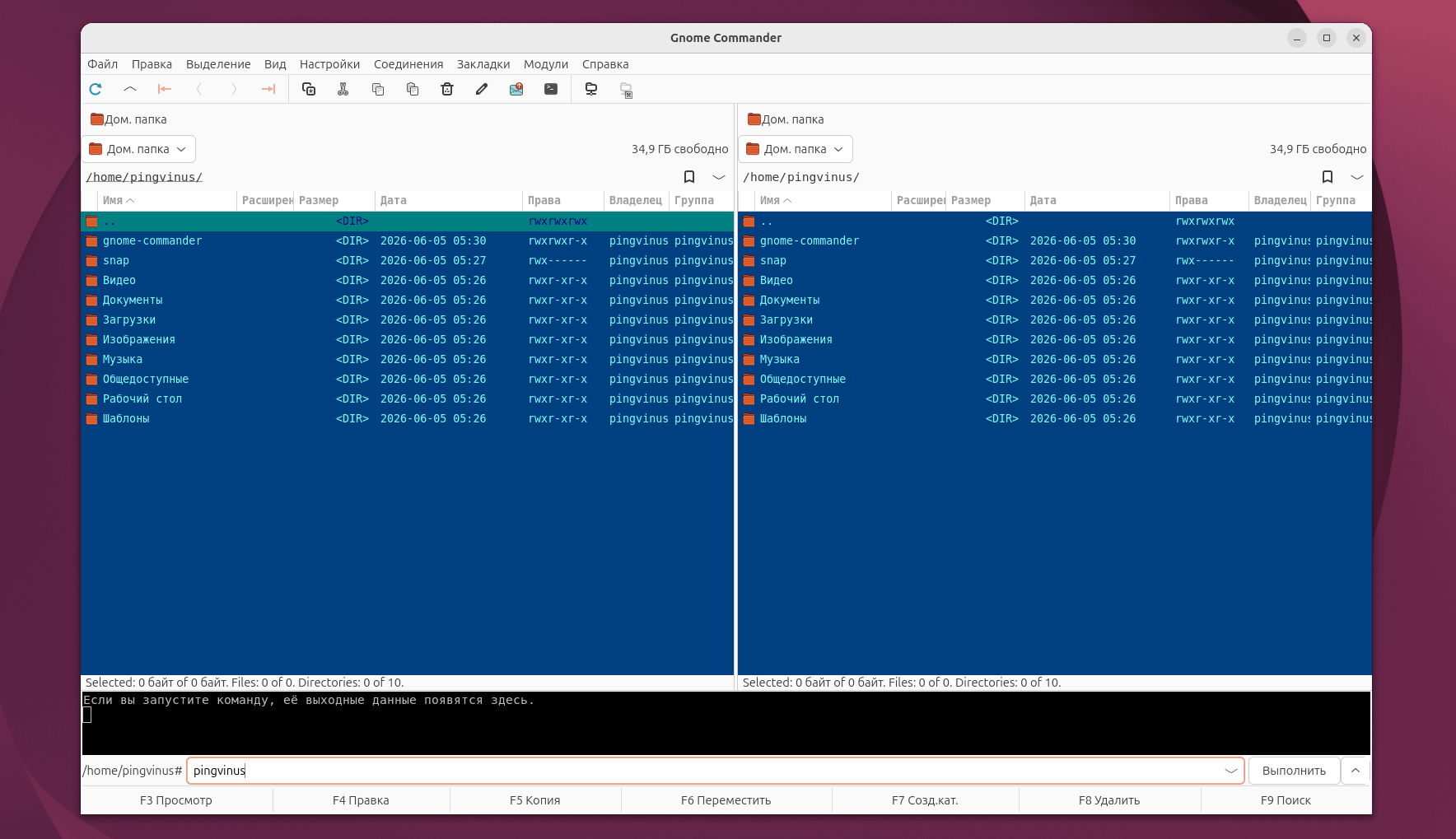This screenshot has width=1456, height=839.
Task: Select Загрузки folder in the right panel
Action: pyautogui.click(x=1055, y=320)
